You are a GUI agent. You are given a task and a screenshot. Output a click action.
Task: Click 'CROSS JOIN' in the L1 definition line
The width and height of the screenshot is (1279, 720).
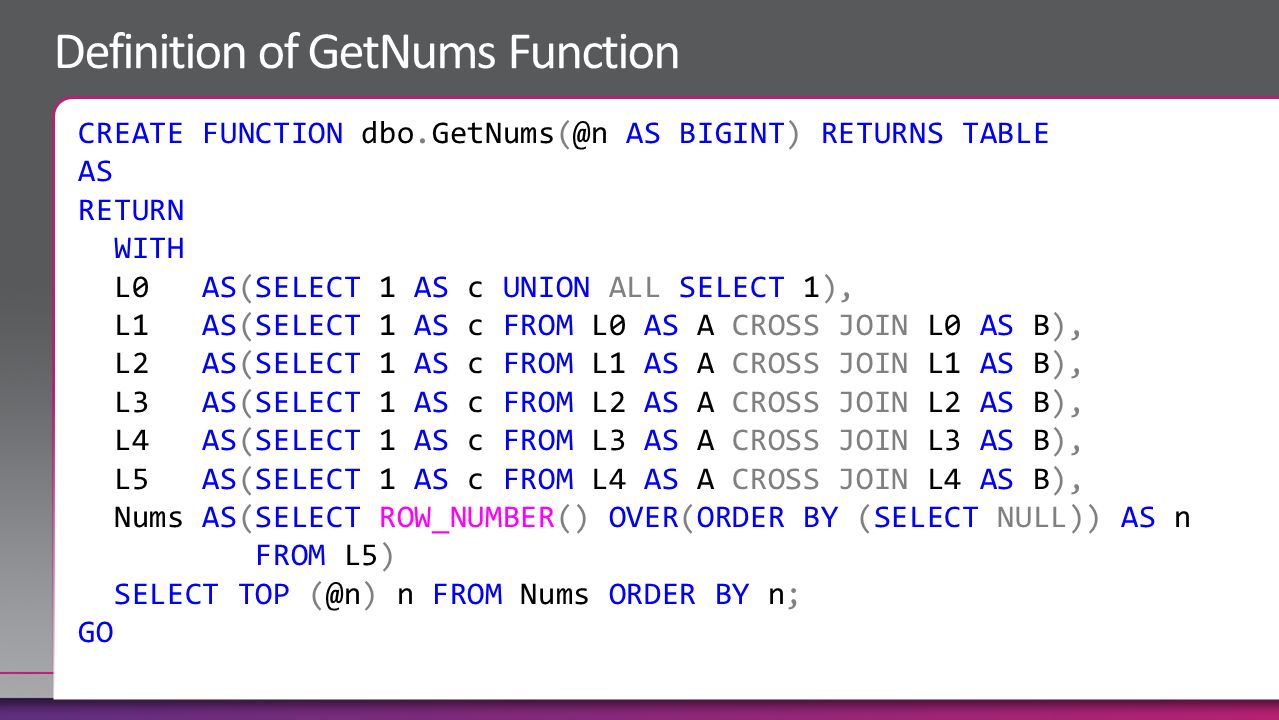click(x=820, y=326)
